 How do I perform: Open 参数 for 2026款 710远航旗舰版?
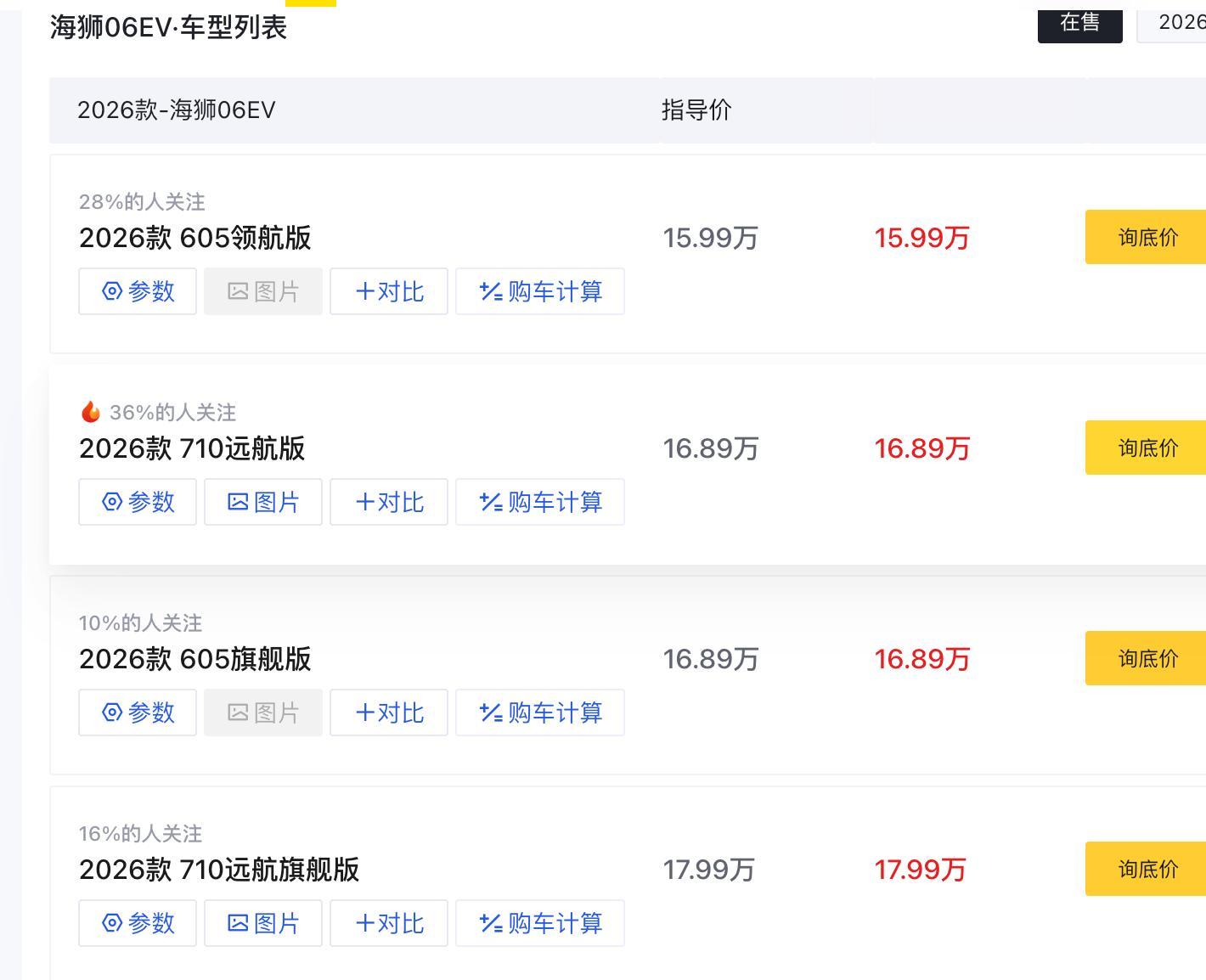[138, 923]
